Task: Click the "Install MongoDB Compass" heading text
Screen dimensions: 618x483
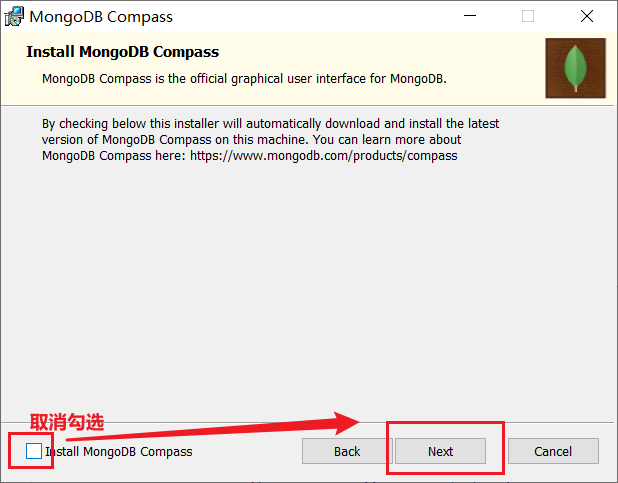Action: [x=123, y=52]
